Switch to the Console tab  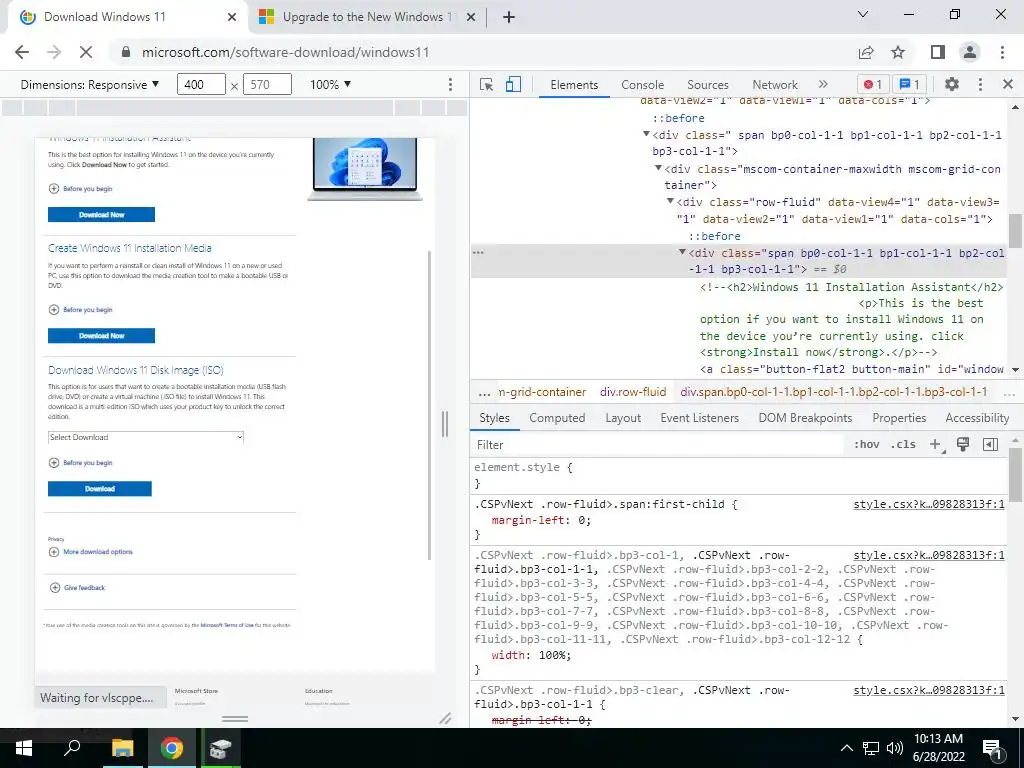coord(643,85)
